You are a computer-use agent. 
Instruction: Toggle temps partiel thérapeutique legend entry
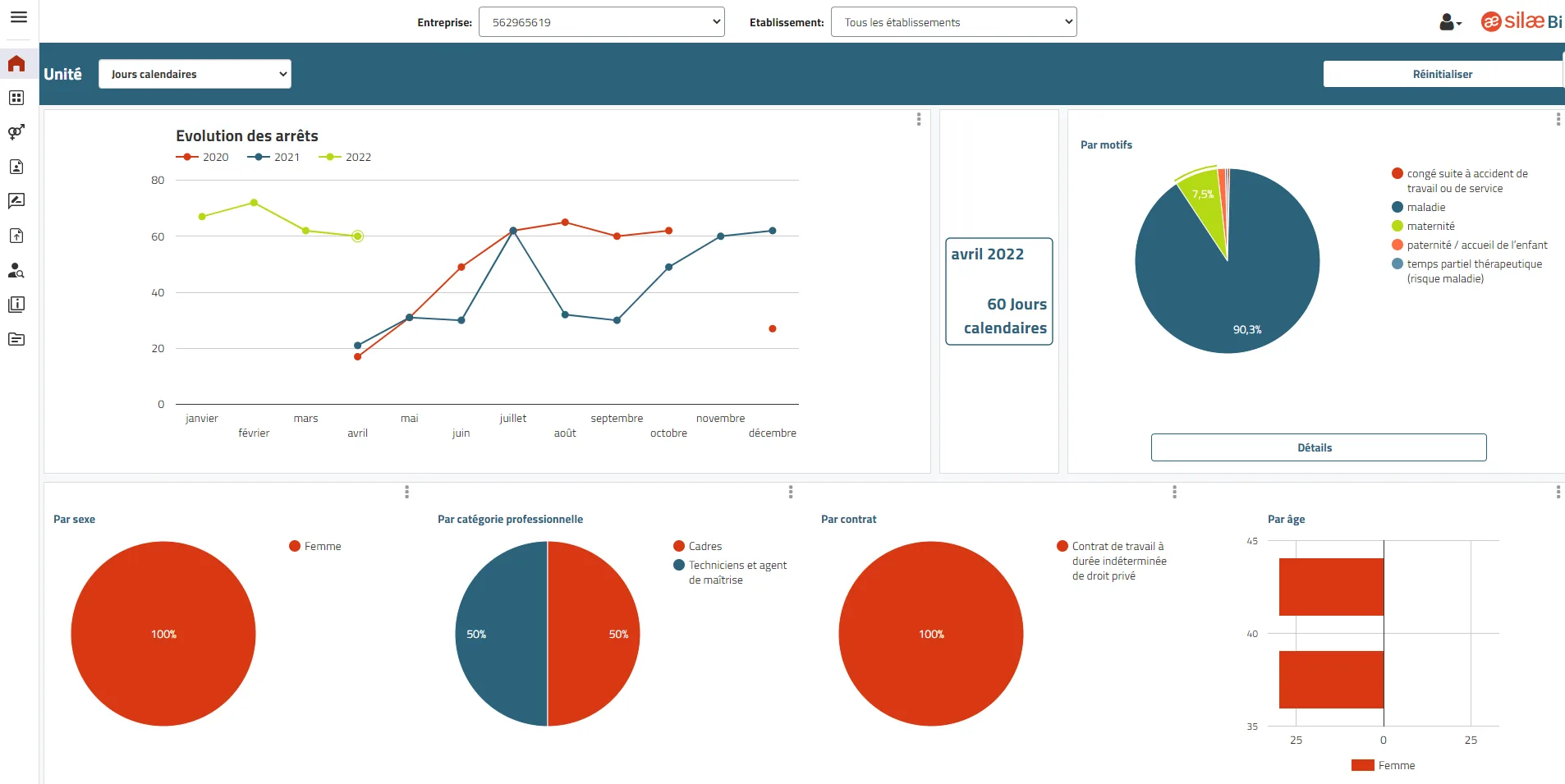[1467, 271]
